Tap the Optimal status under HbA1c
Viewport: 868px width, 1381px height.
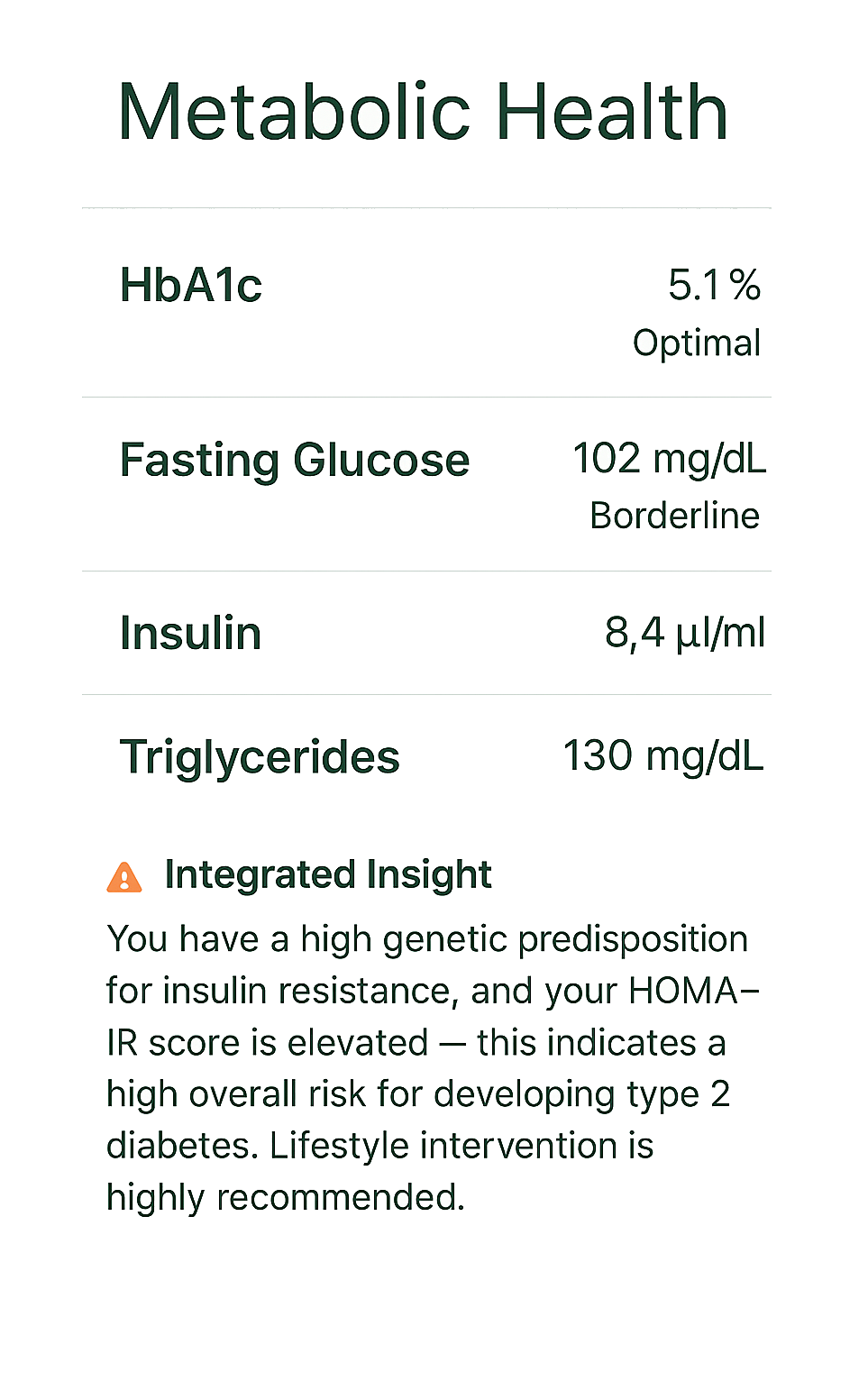pyautogui.click(x=696, y=343)
